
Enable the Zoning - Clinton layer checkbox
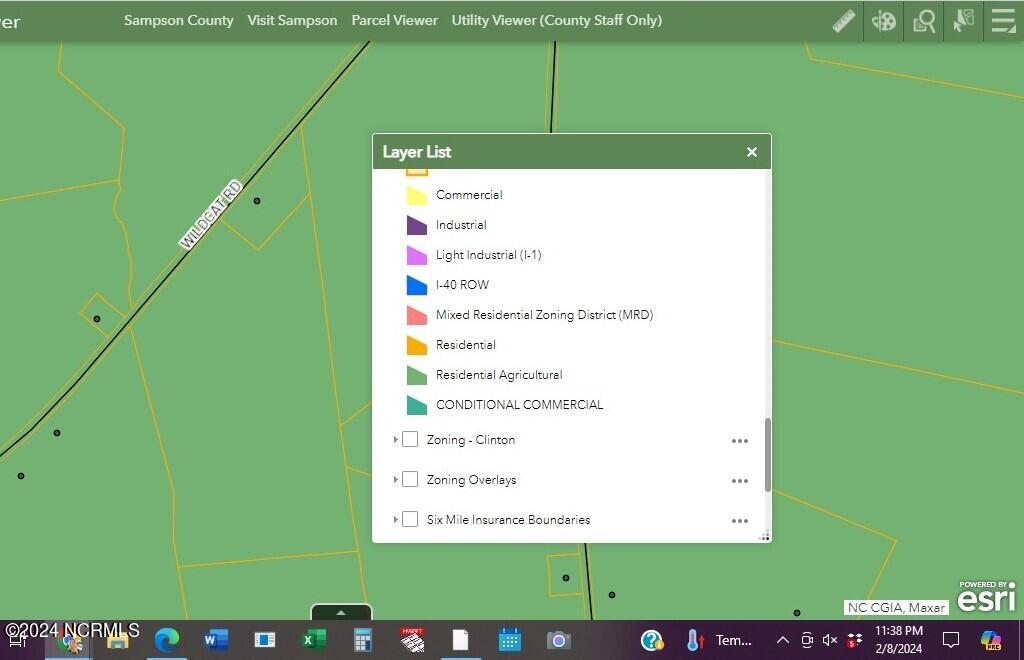(410, 440)
